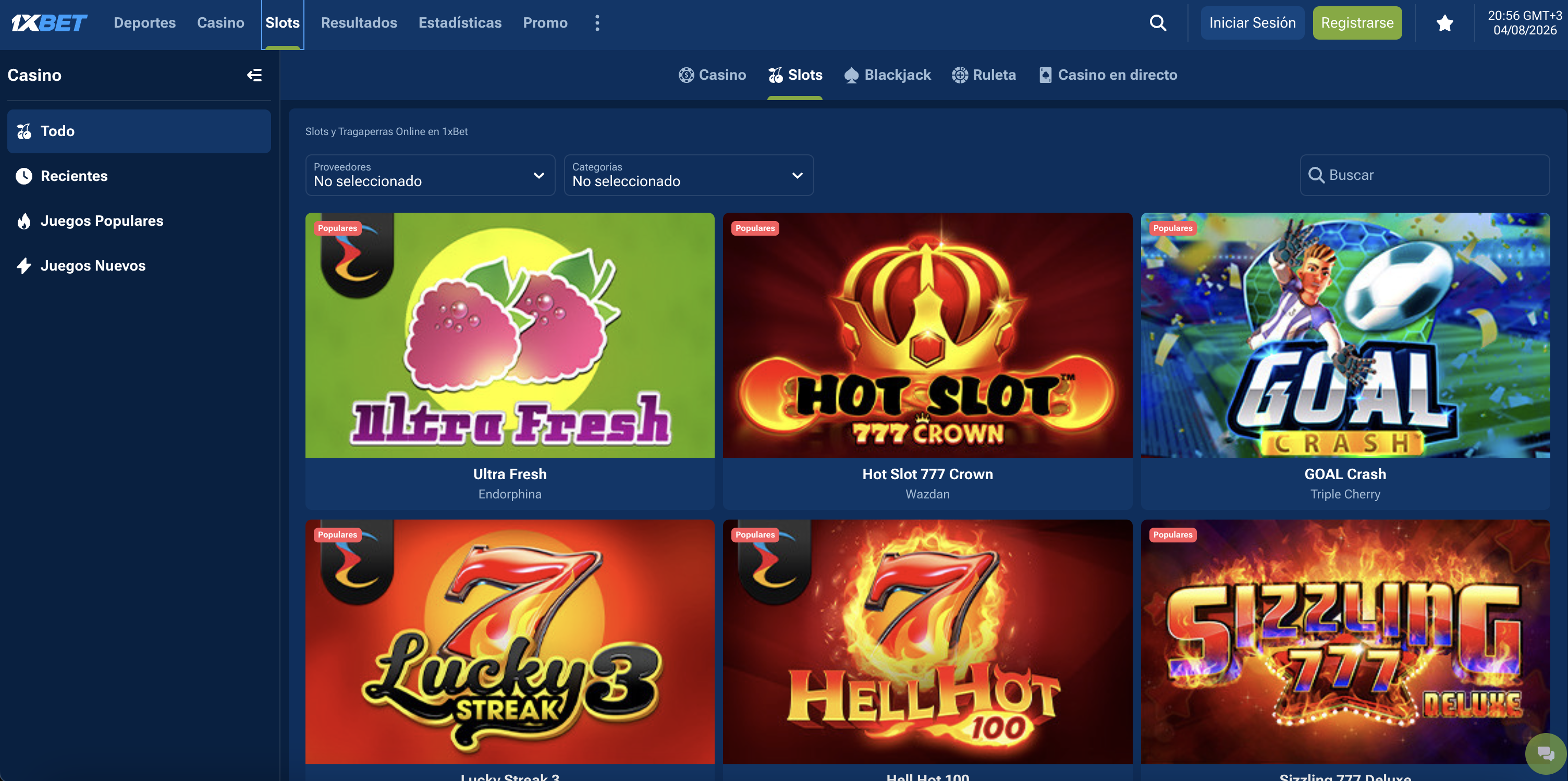The height and width of the screenshot is (781, 1568).
Task: Switch to Casino en directo tab
Action: pos(1108,75)
